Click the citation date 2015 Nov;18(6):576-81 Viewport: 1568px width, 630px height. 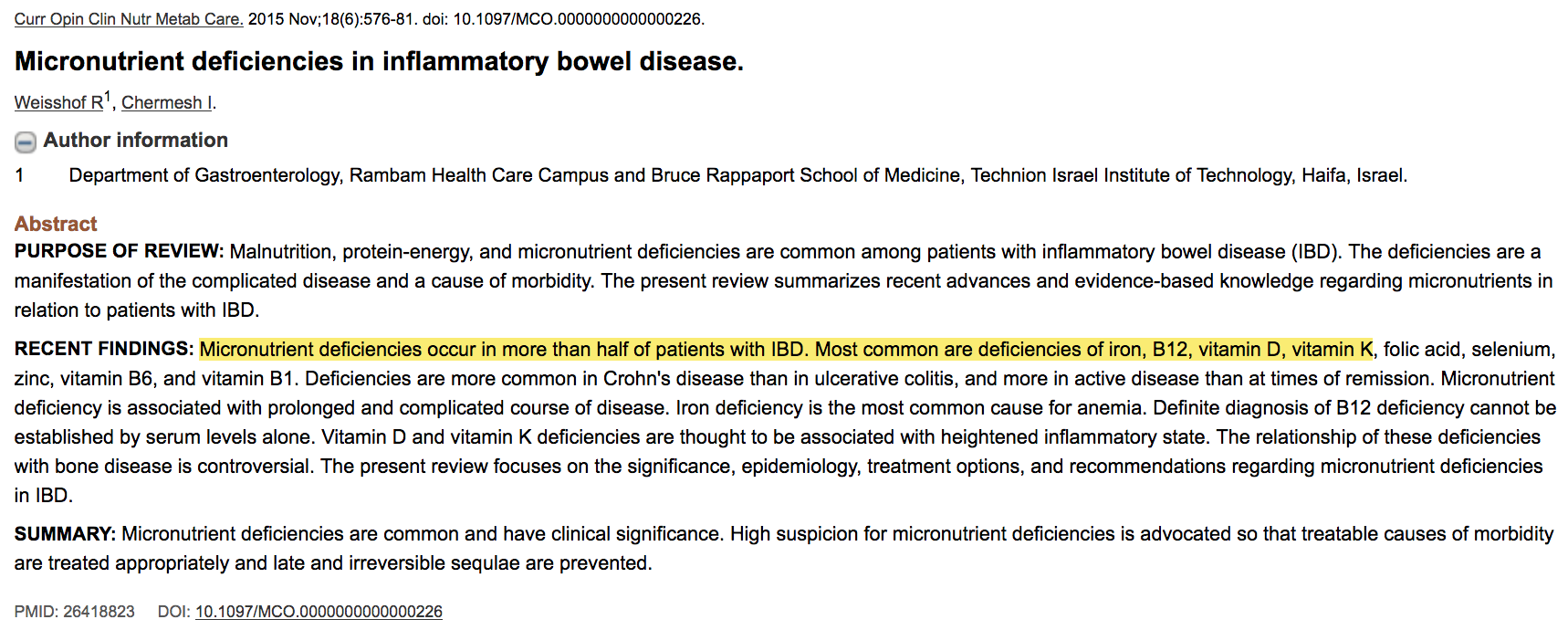pyautogui.click(x=331, y=19)
